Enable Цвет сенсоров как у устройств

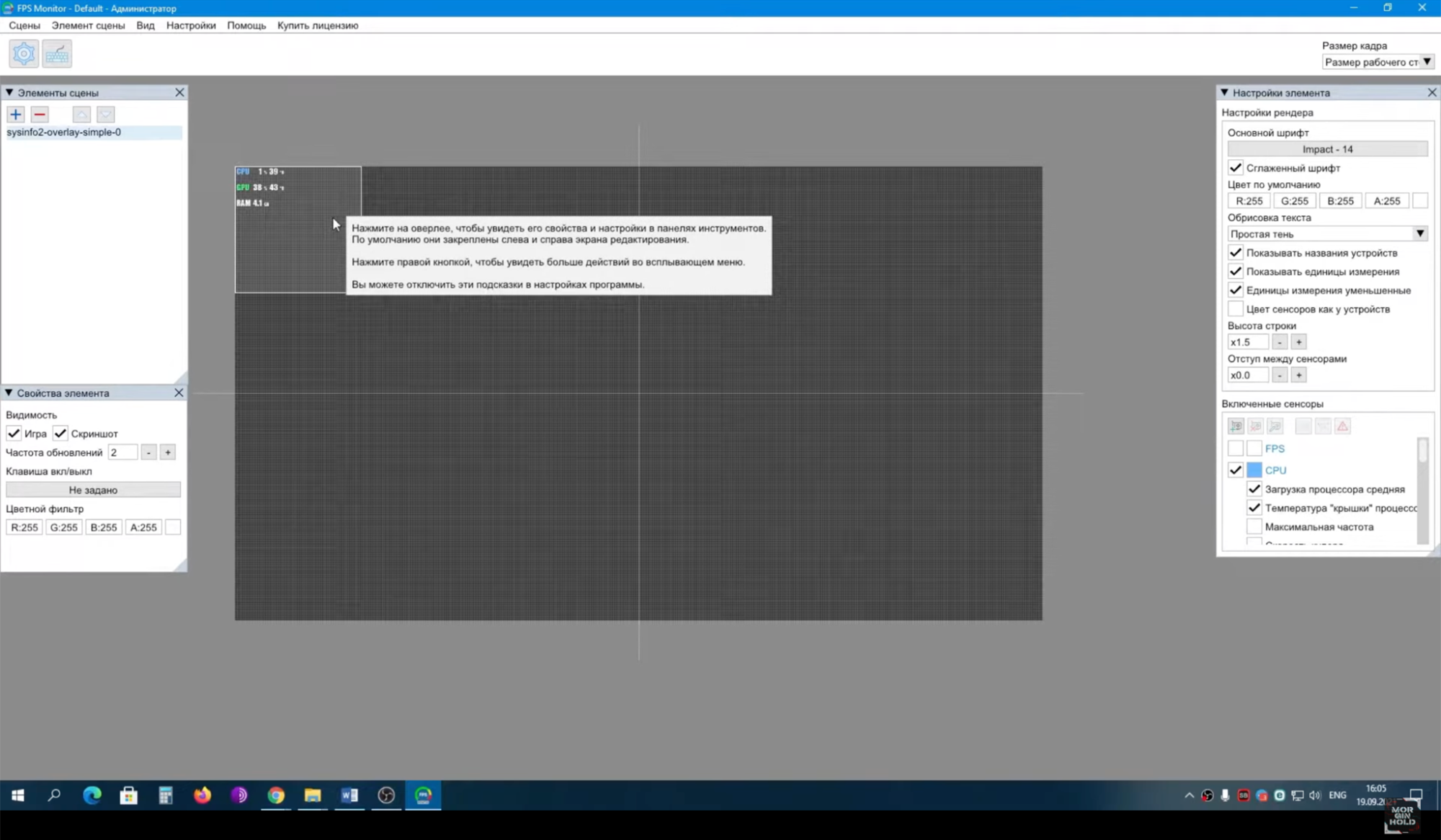point(1236,309)
